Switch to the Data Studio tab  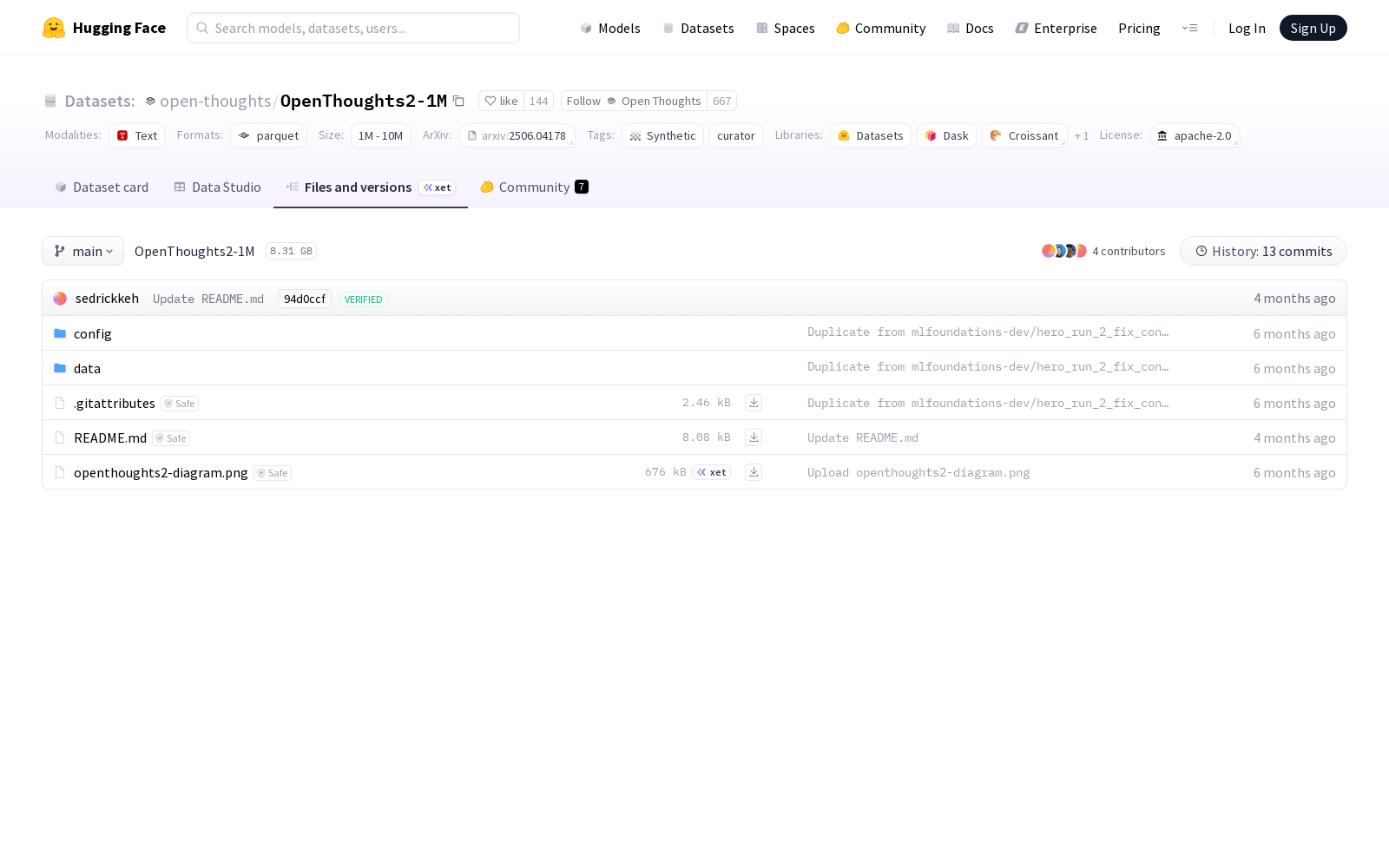point(217,187)
